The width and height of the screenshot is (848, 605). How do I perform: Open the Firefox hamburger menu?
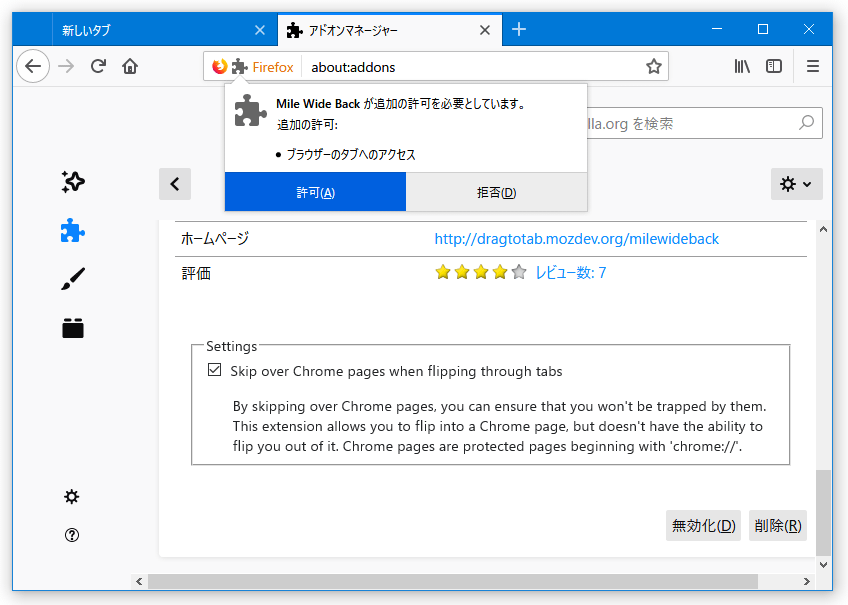(812, 66)
